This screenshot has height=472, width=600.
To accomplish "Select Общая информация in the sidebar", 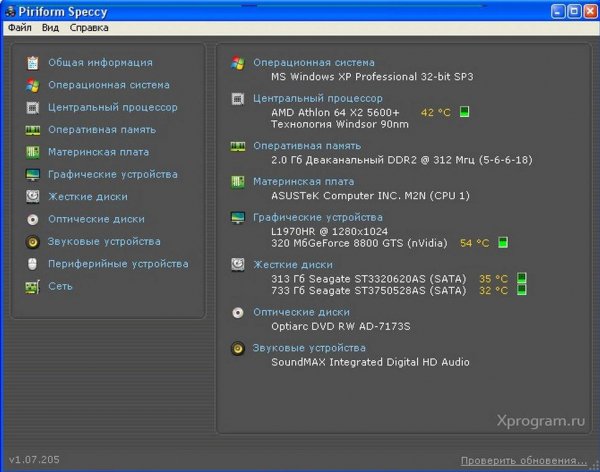I will pyautogui.click(x=100, y=62).
